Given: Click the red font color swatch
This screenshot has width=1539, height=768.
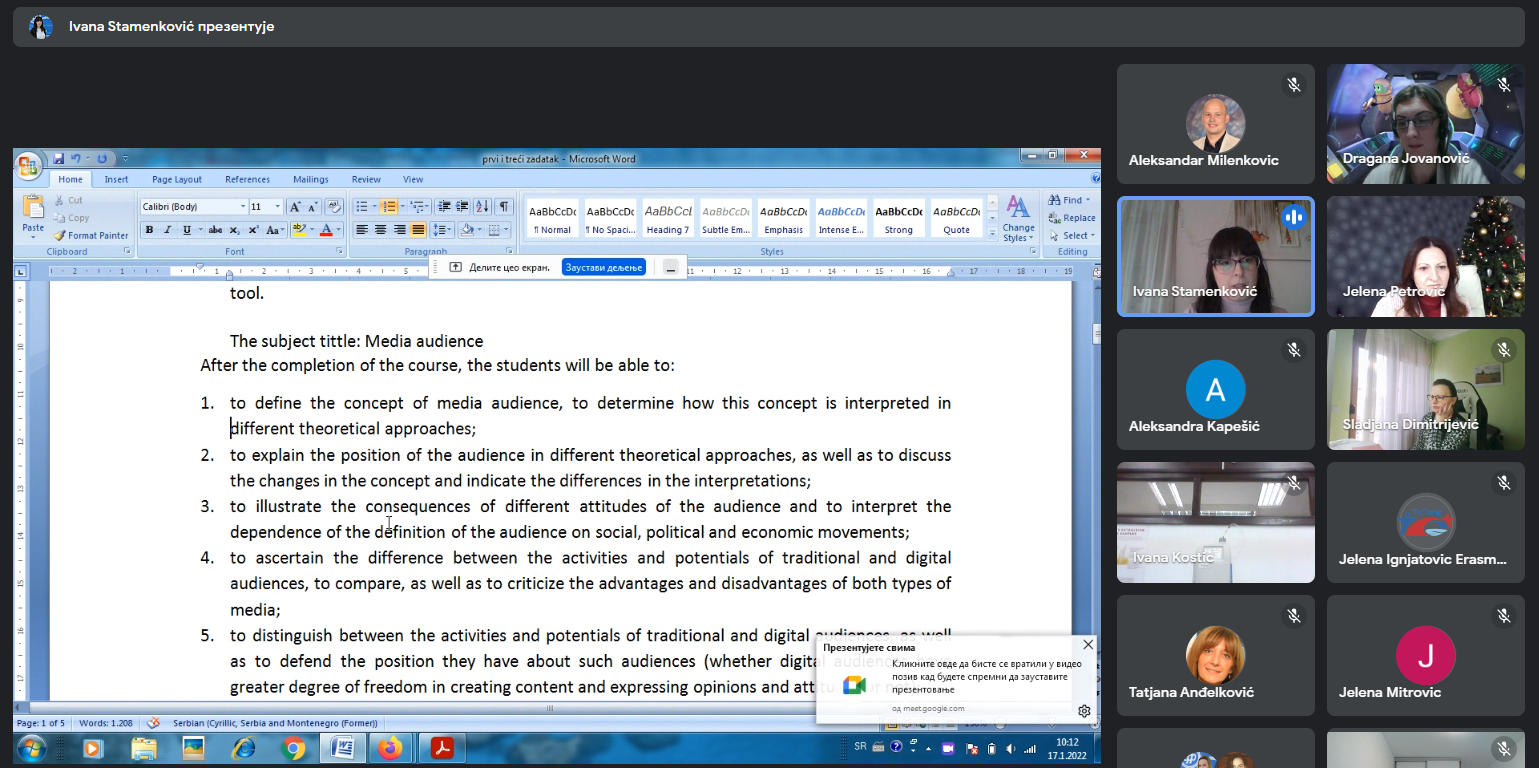Looking at the screenshot, I should point(325,230).
